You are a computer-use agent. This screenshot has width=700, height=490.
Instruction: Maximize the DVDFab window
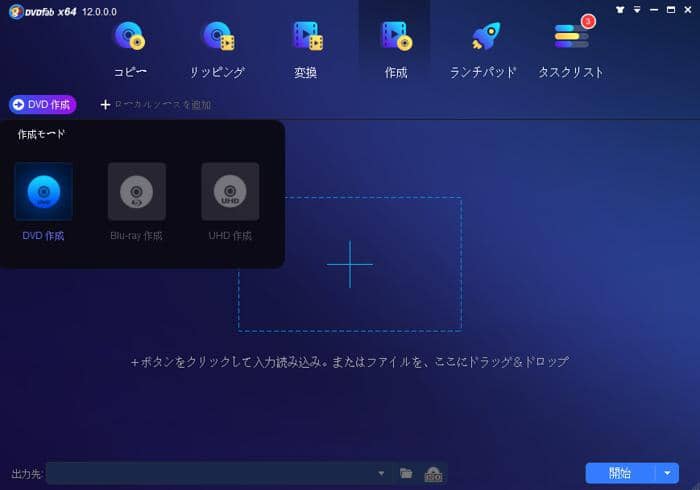(x=671, y=10)
